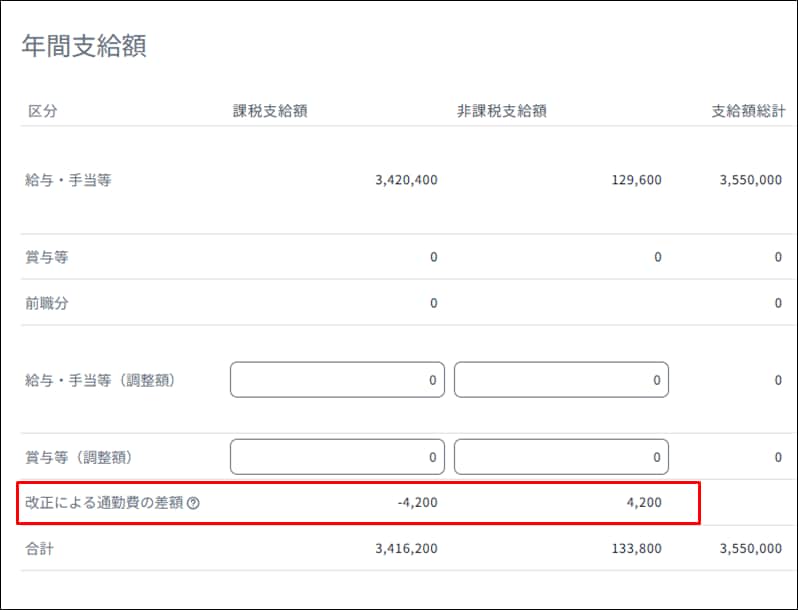Select the 給与・手当等 row label
The image size is (798, 610).
point(68,180)
